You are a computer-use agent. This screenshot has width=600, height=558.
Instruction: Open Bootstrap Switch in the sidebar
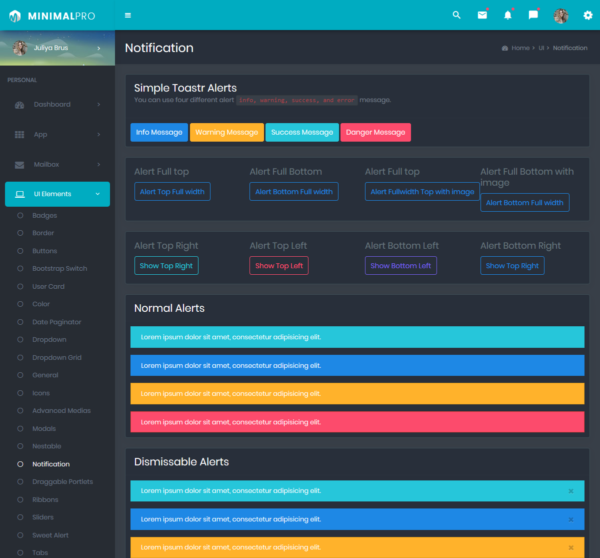(60, 269)
